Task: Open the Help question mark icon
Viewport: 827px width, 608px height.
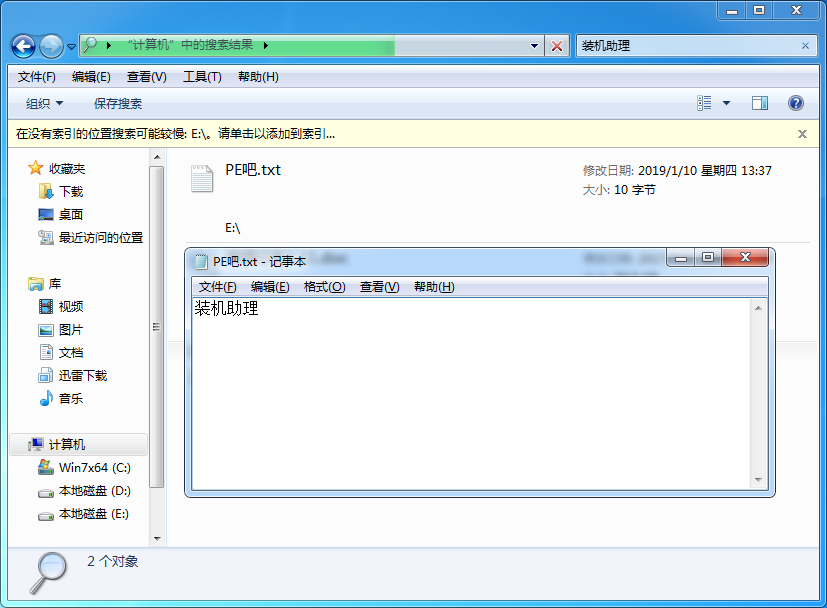Action: coord(796,103)
